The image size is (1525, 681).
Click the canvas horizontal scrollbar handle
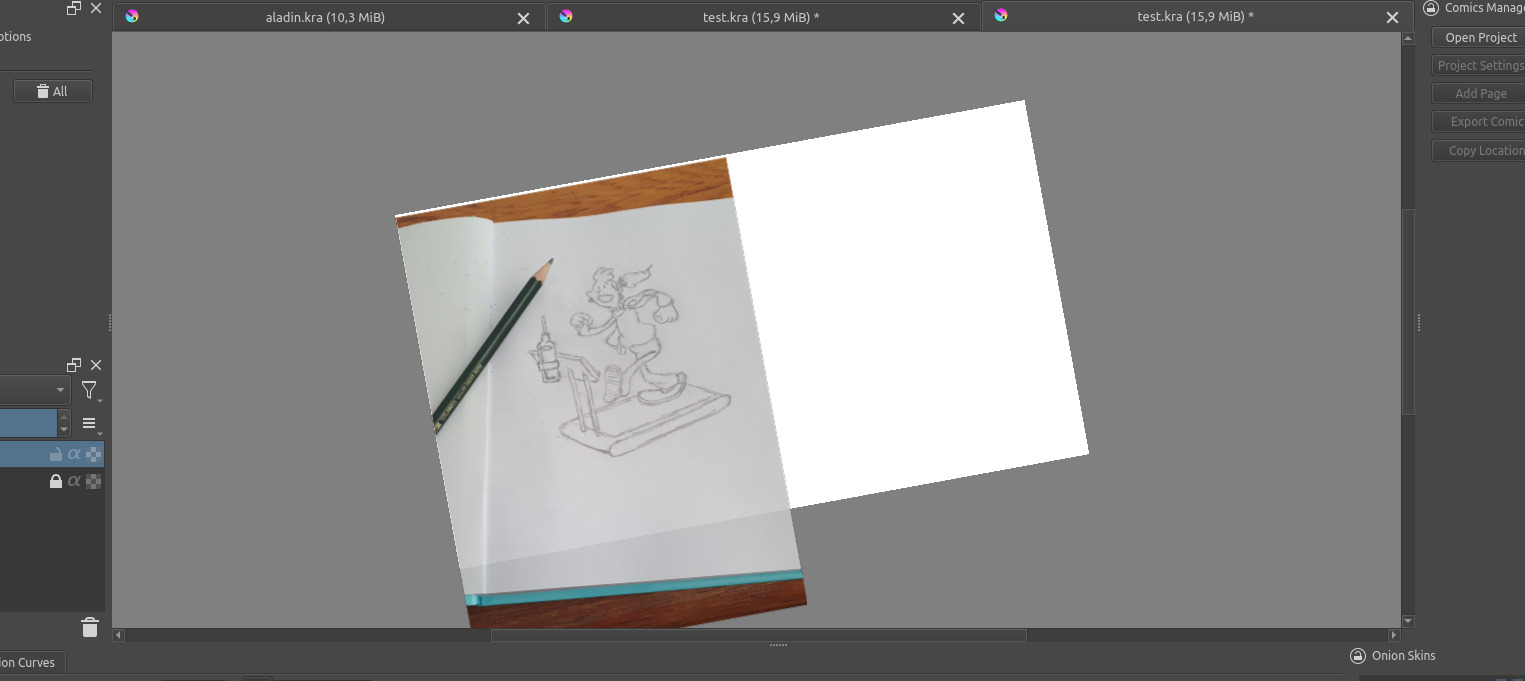coord(758,635)
